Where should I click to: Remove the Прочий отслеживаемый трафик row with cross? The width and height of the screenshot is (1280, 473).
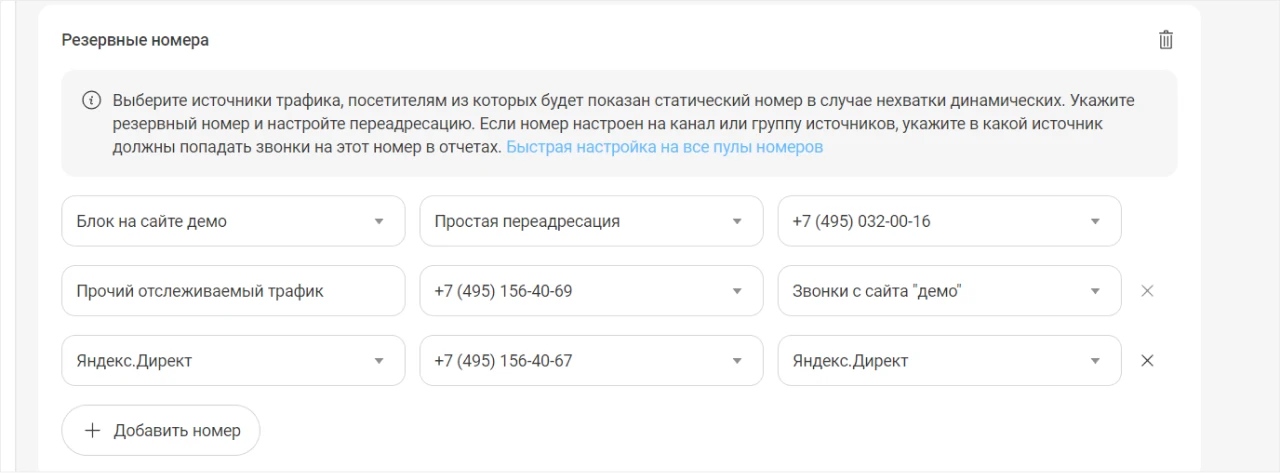tap(1147, 291)
